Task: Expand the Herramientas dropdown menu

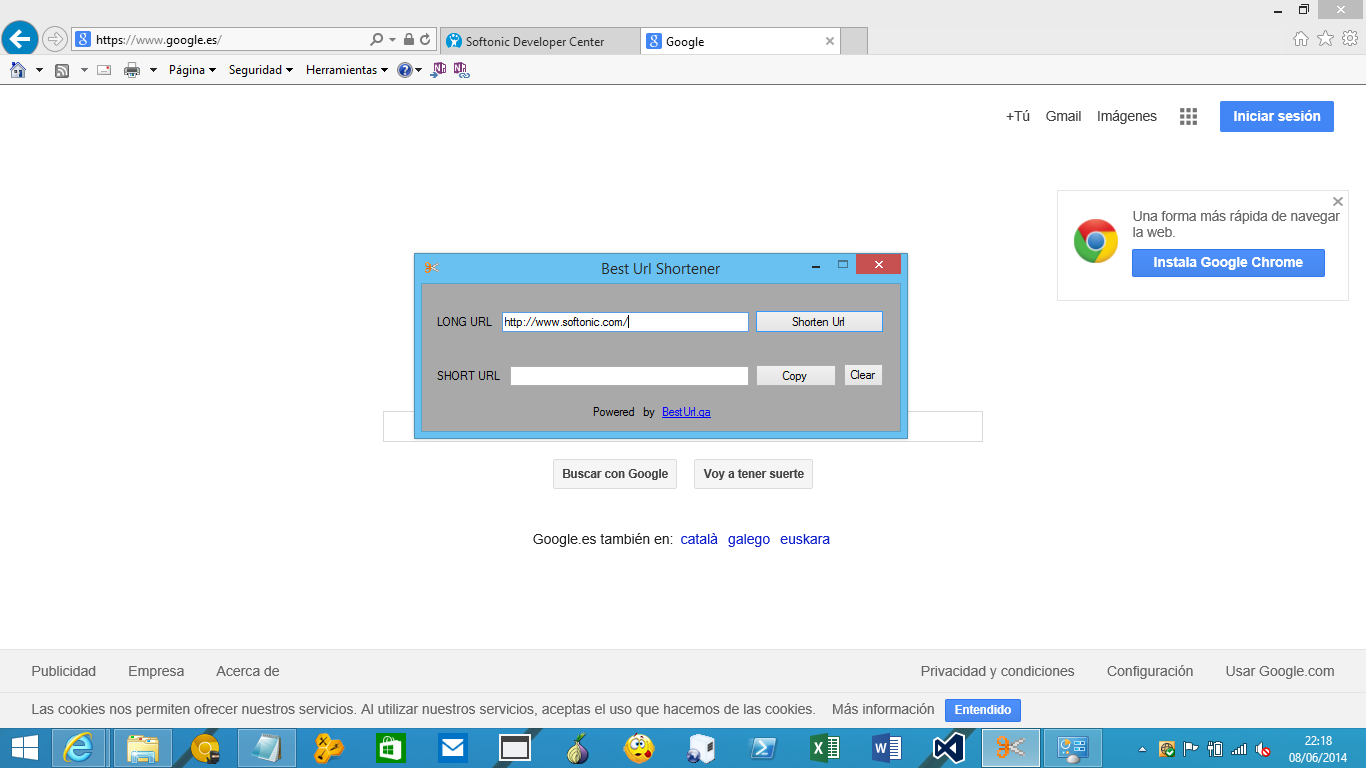Action: coord(347,70)
